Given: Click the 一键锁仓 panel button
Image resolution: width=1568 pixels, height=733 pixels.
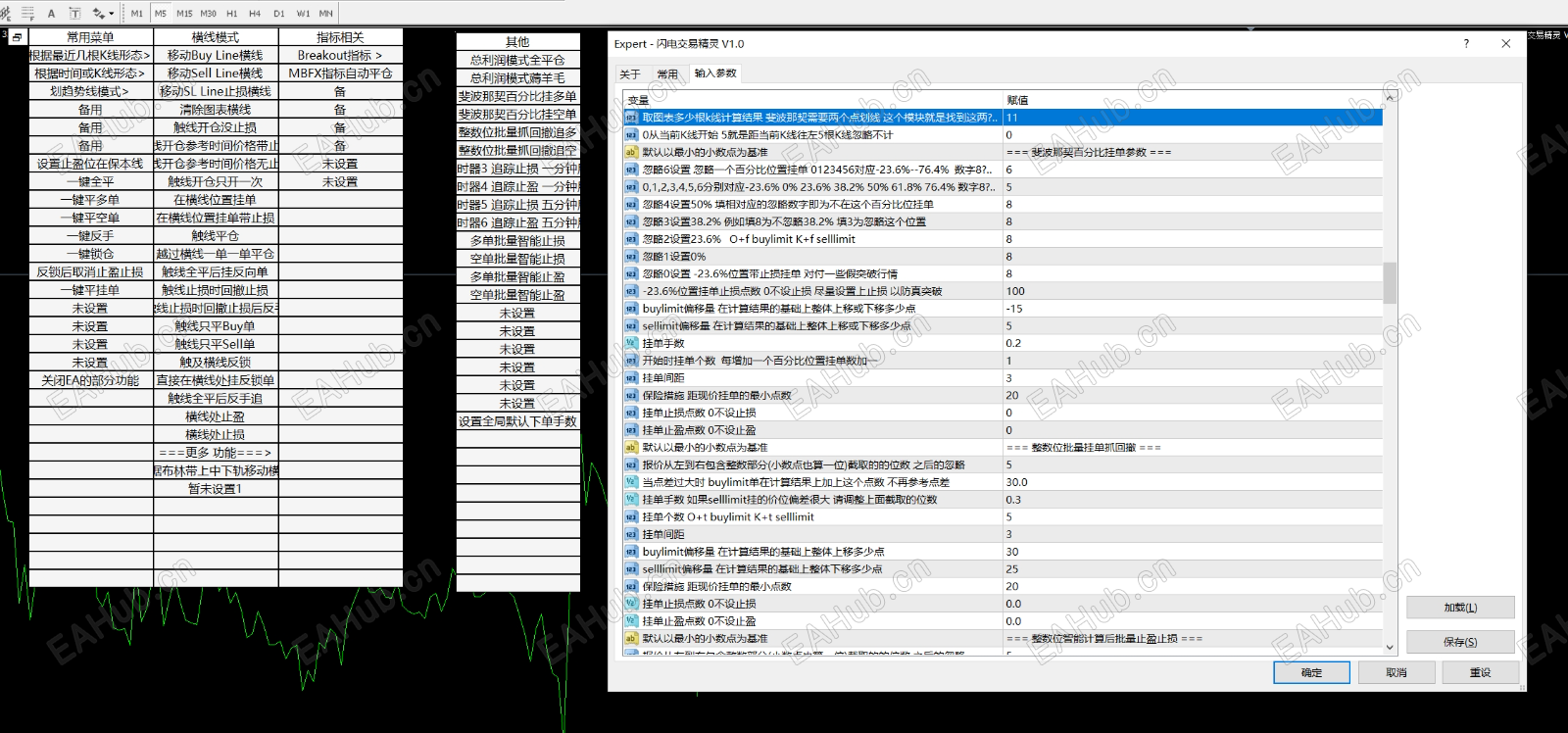Looking at the screenshot, I should (x=90, y=254).
